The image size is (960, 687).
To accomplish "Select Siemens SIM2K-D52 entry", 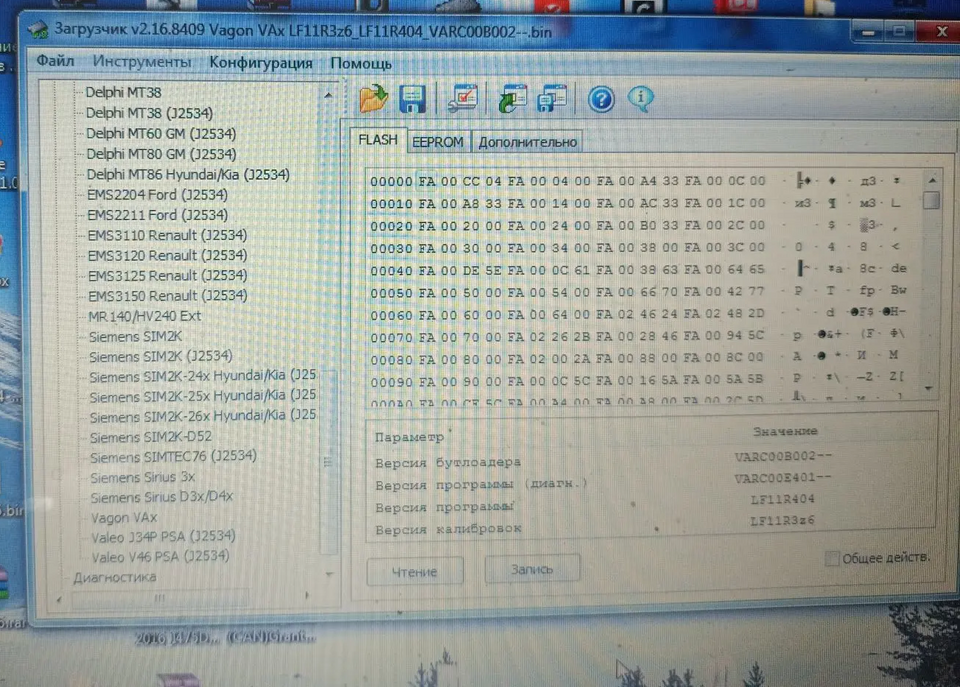I will click(x=151, y=437).
